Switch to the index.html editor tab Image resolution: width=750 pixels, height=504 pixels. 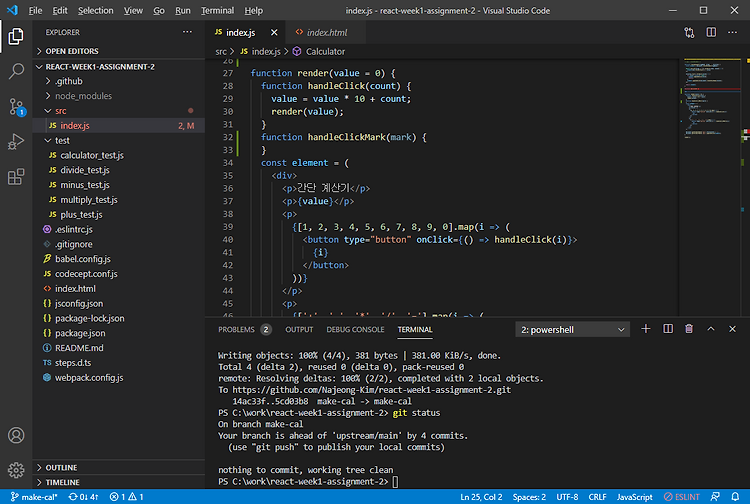tap(326, 33)
